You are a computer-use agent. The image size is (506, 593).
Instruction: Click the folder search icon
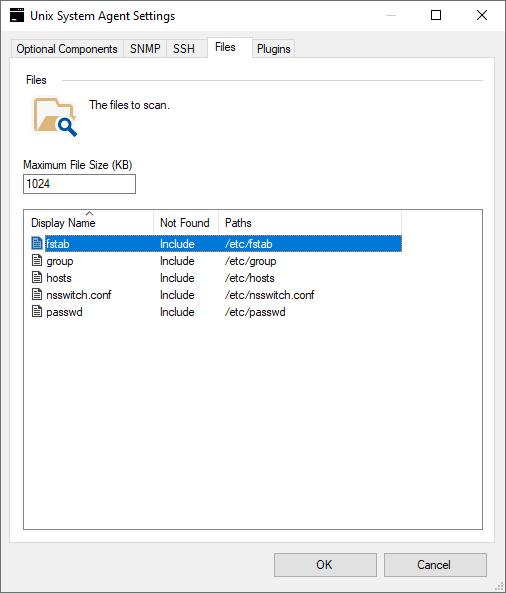point(55,116)
